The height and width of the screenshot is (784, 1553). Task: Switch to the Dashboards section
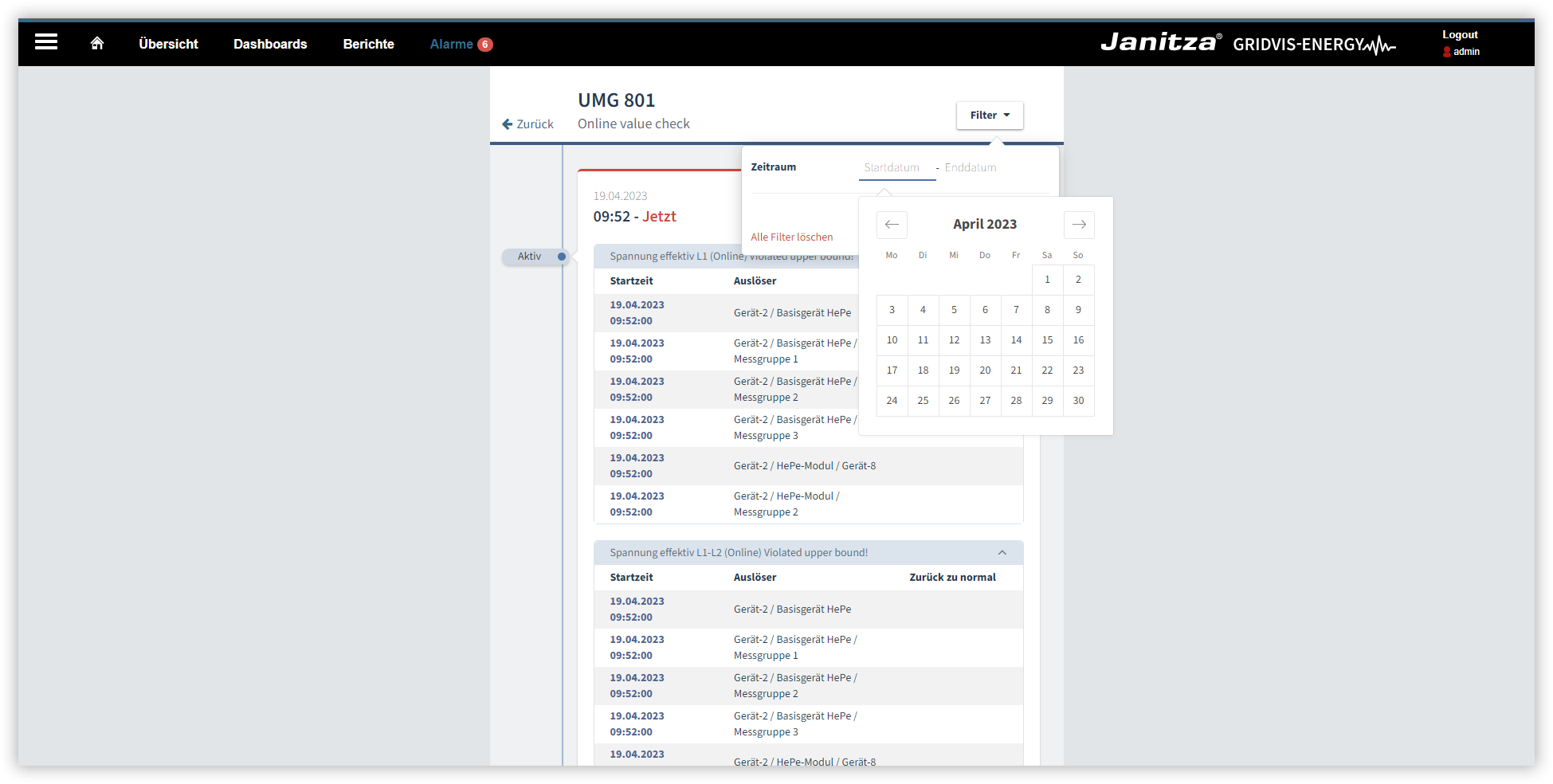(x=270, y=44)
